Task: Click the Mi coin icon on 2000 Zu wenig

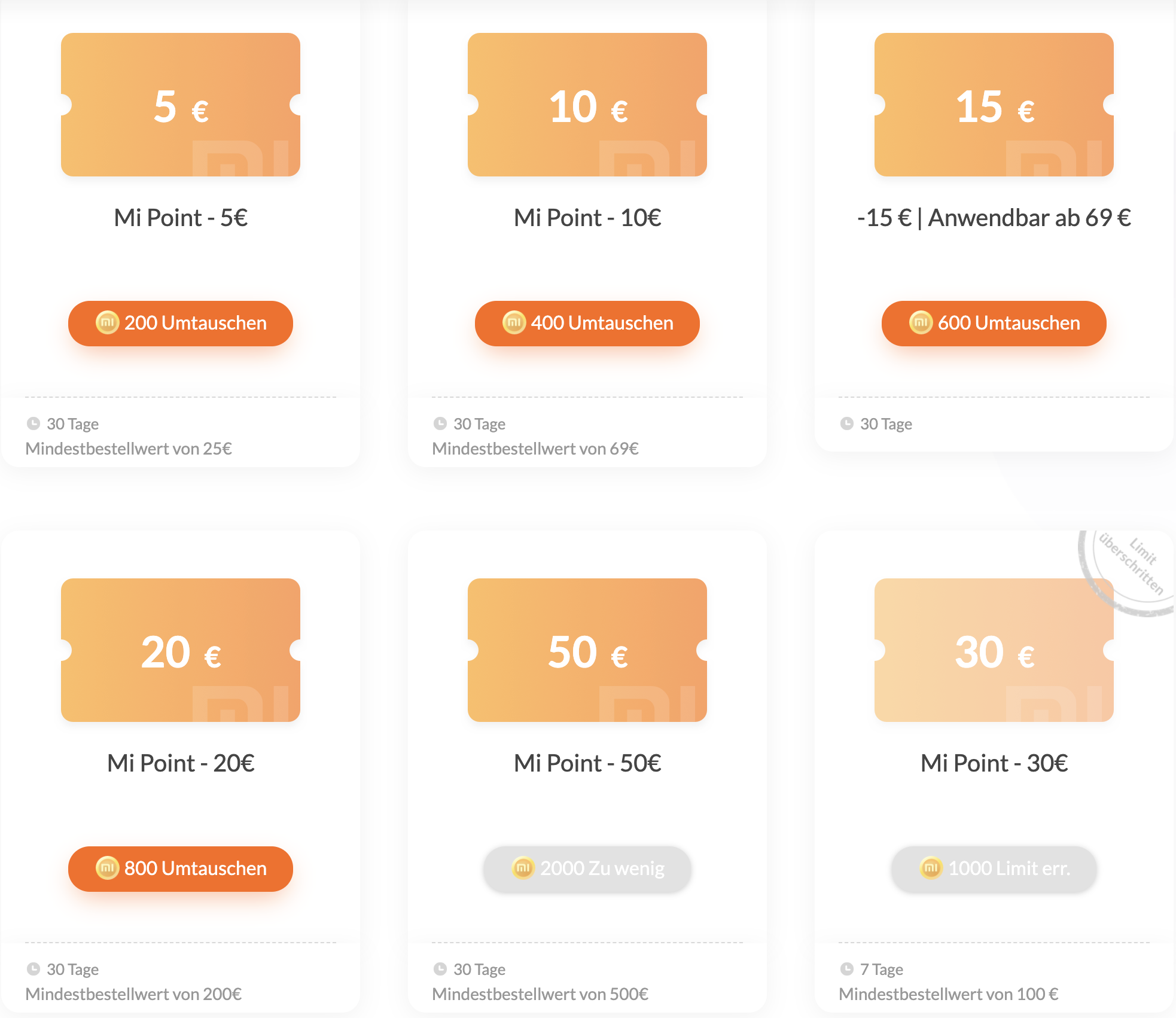Action: coord(523,868)
